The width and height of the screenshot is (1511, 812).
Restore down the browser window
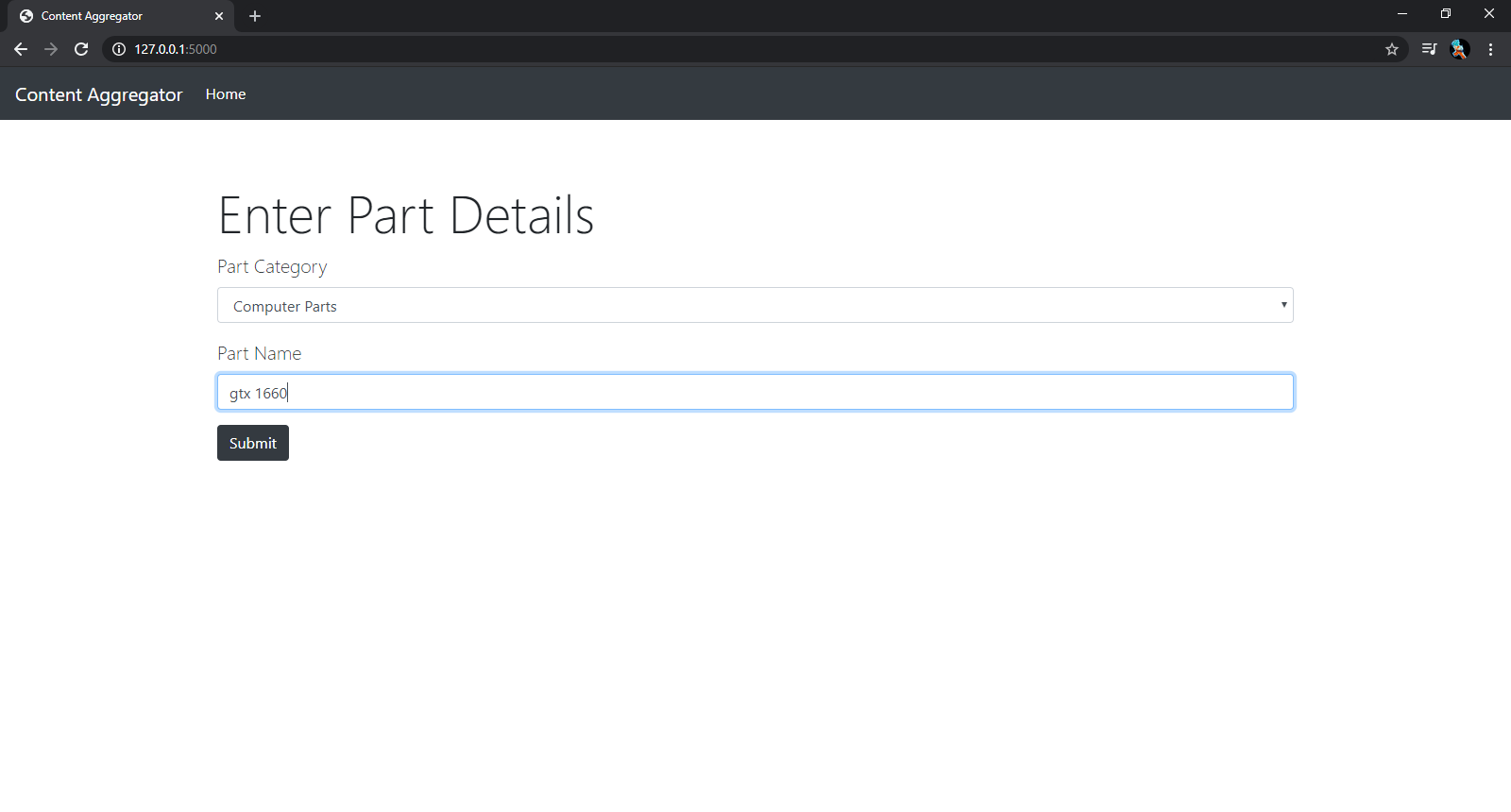(1446, 14)
